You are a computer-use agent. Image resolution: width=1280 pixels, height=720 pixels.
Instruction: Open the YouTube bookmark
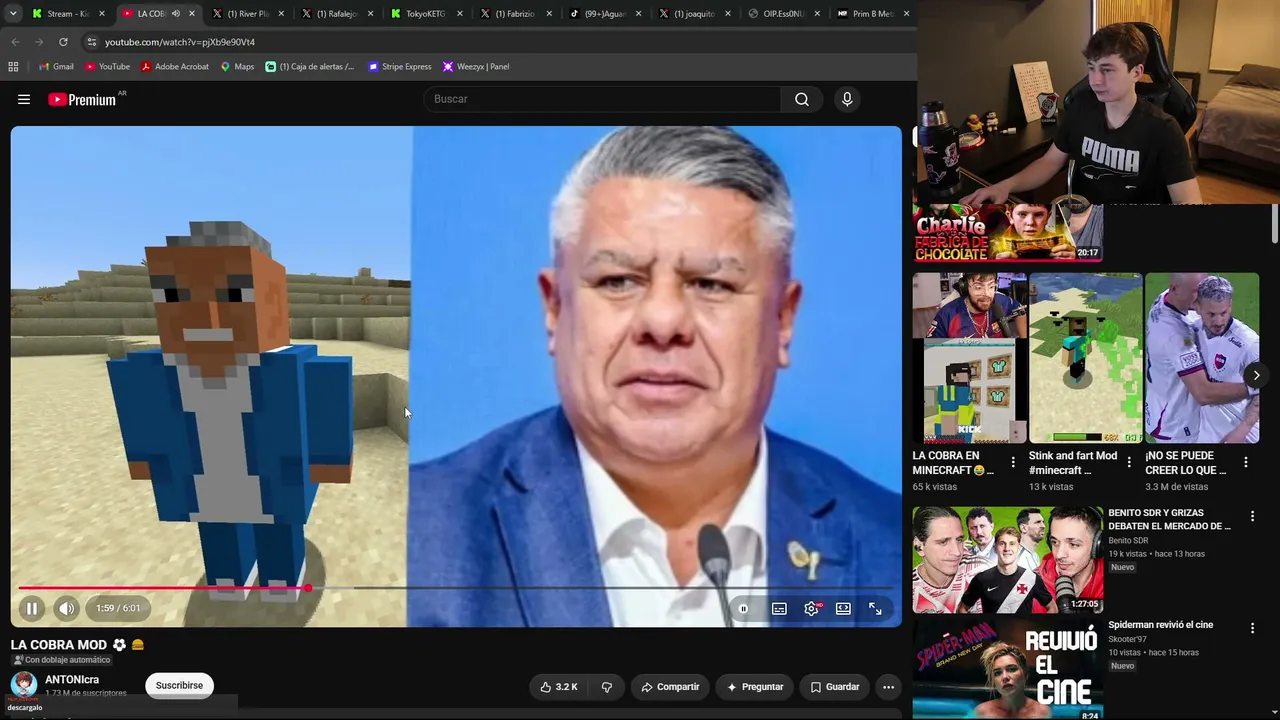click(x=107, y=67)
